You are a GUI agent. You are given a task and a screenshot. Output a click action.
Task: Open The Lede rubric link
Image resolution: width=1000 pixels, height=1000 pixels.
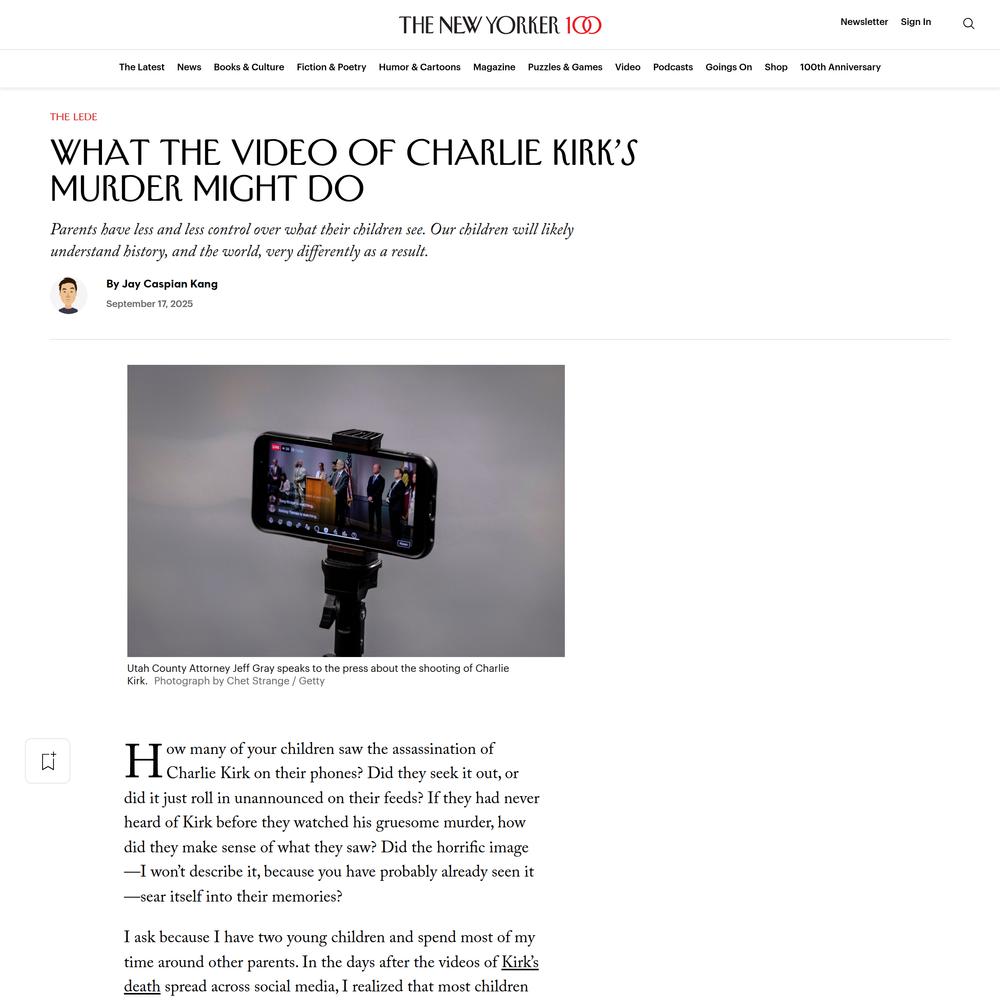pos(73,117)
